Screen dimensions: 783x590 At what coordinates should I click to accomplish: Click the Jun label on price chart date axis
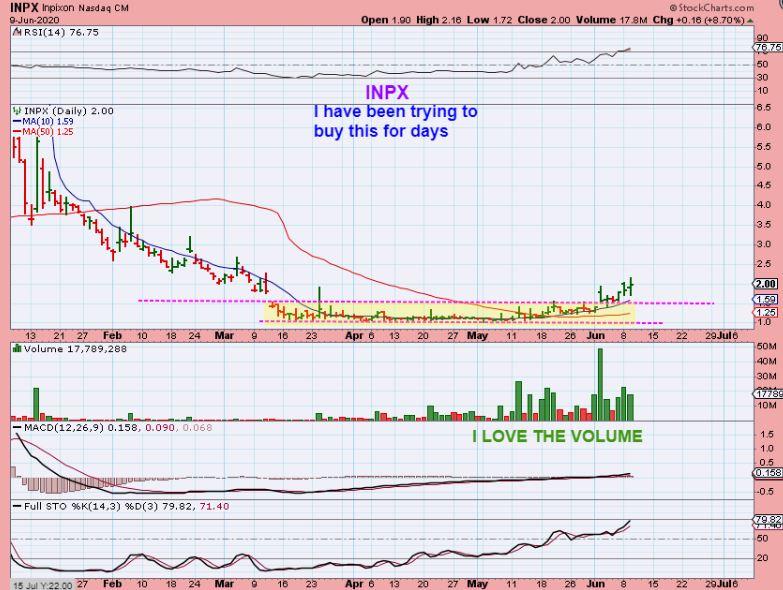[596, 335]
